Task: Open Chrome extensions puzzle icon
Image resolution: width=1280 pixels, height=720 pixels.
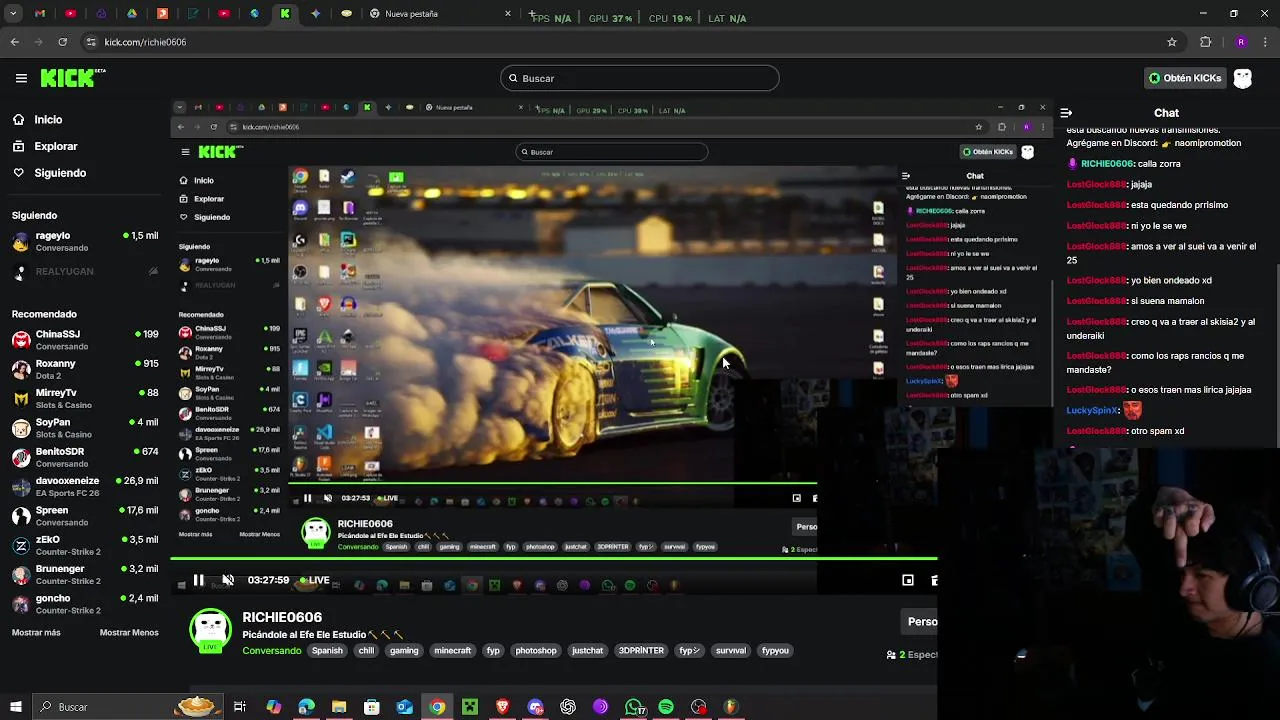Action: (1206, 42)
